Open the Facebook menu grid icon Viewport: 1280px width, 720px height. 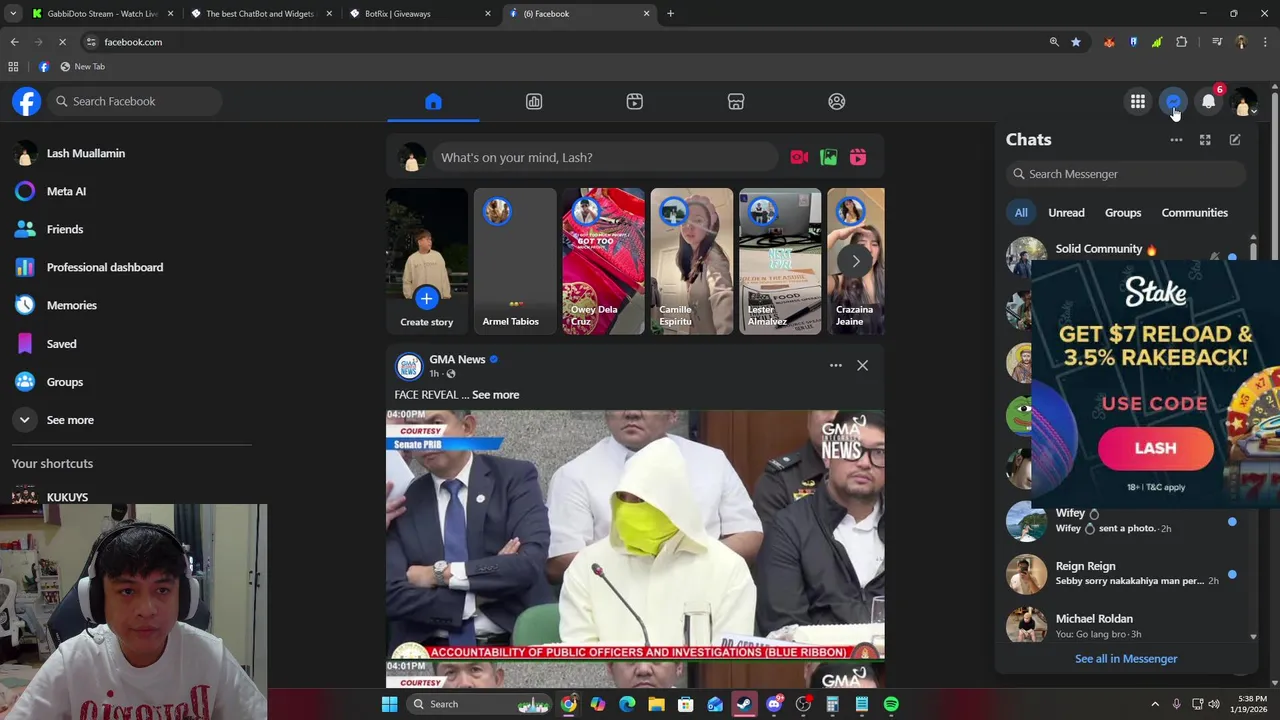tap(1138, 101)
